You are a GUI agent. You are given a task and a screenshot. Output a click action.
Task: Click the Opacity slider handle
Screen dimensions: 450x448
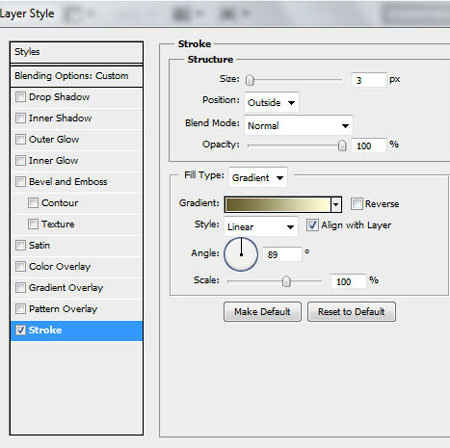point(342,145)
